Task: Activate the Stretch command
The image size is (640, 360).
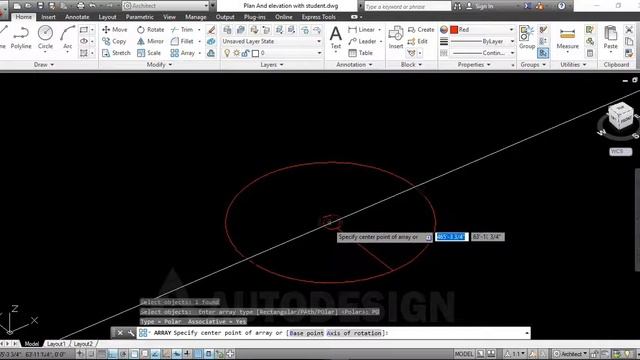Action: (x=116, y=53)
